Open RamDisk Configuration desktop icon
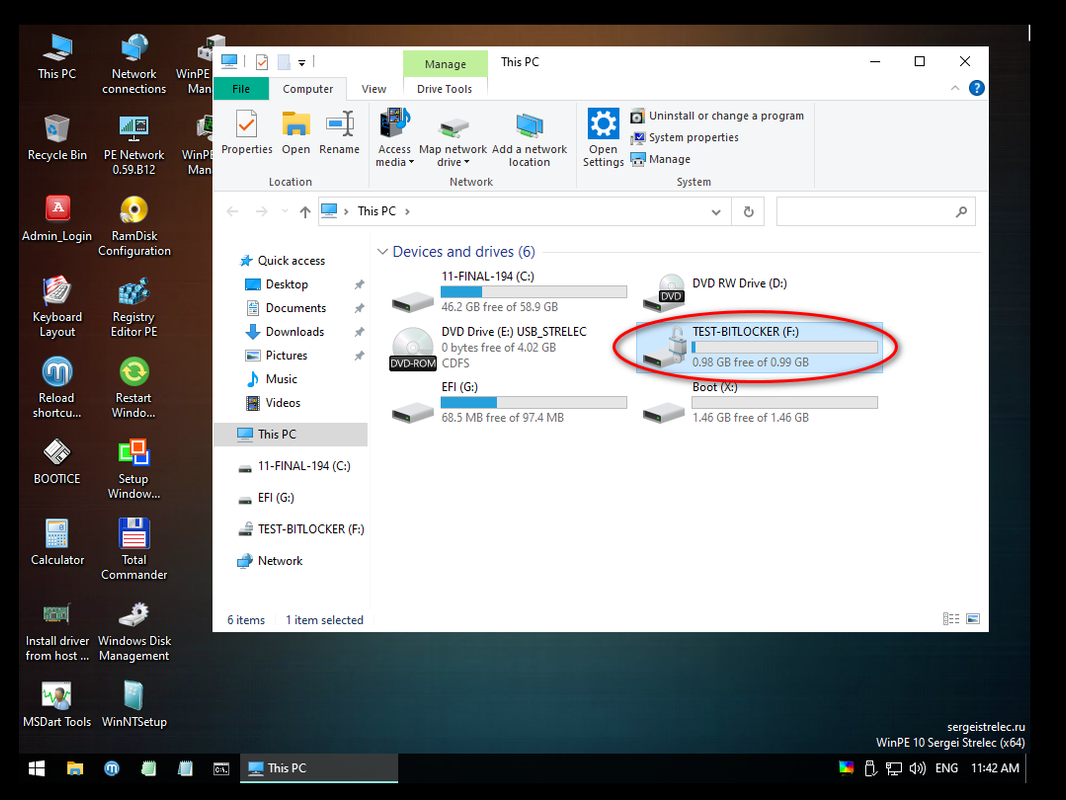The height and width of the screenshot is (800, 1066). 134,226
